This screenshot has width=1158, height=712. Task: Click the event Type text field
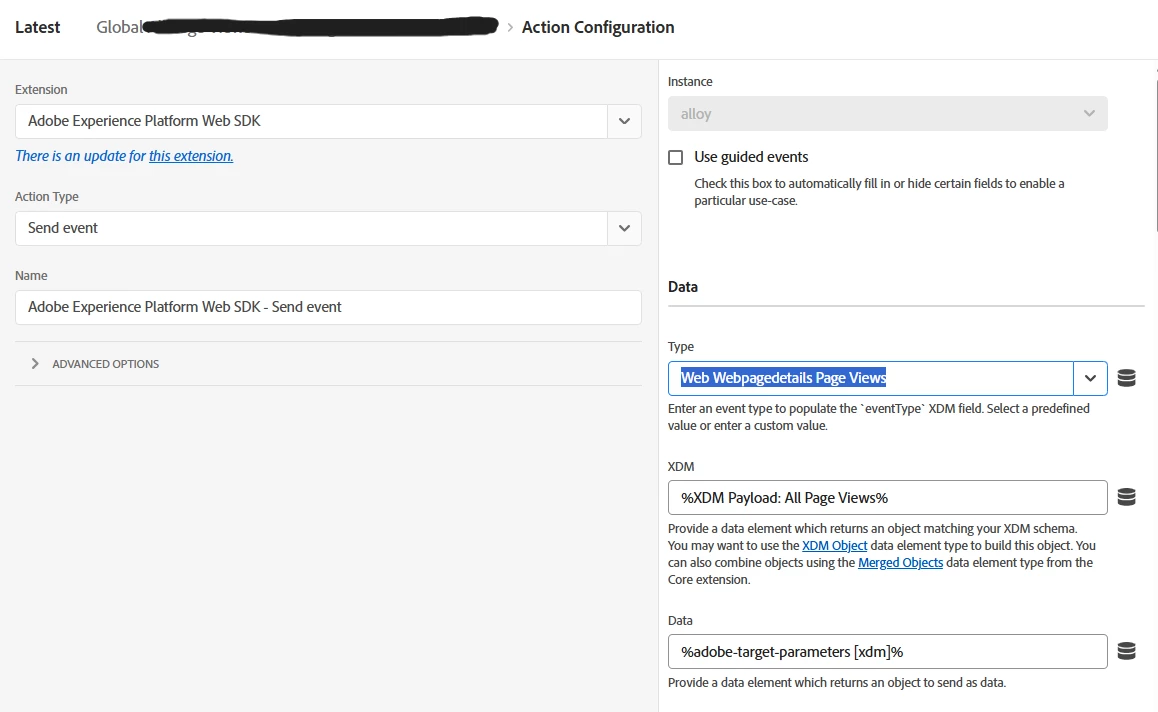click(871, 378)
